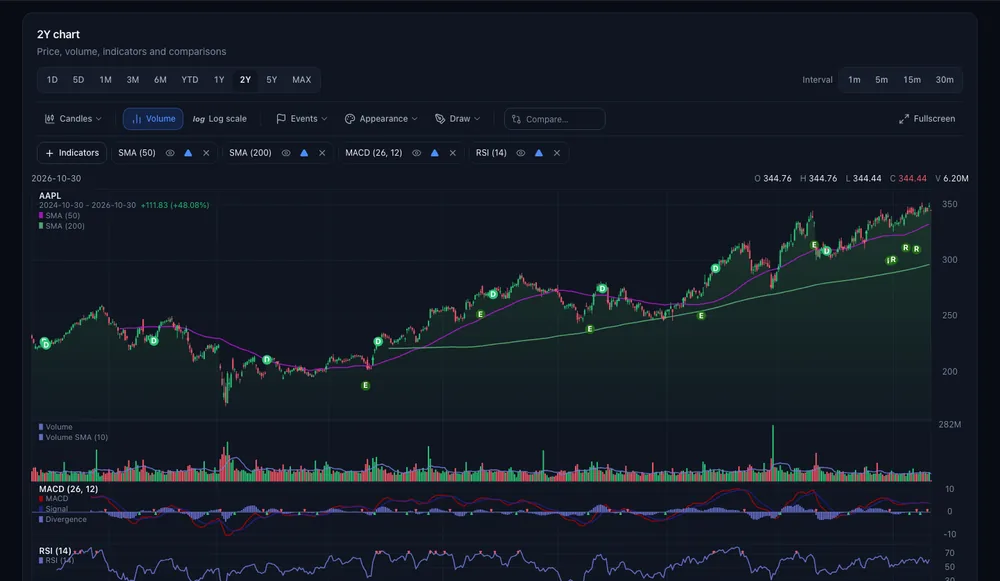Viewport: 1000px width, 581px height.
Task: Click the C 344.44 close value
Action: (908, 179)
